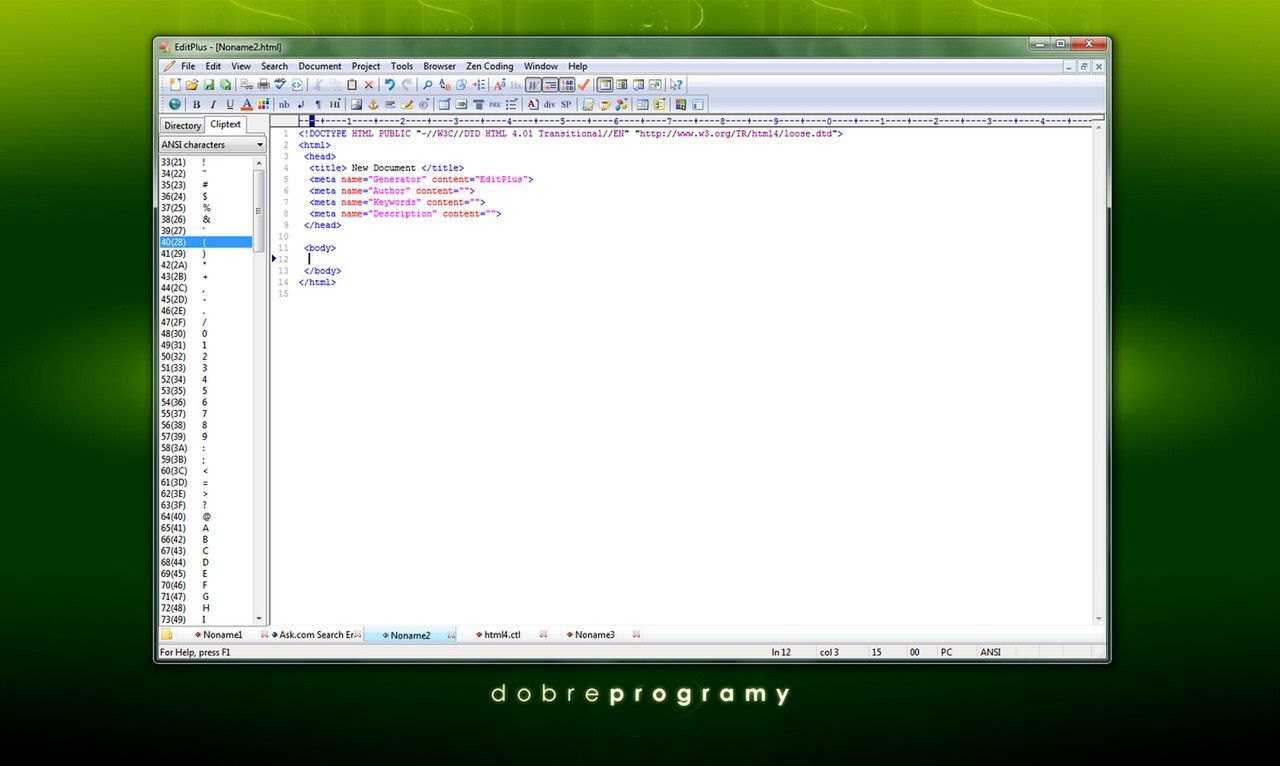Insert paragraph tag with pilcrow icon
Viewport: 1280px width, 766px height.
[318, 104]
